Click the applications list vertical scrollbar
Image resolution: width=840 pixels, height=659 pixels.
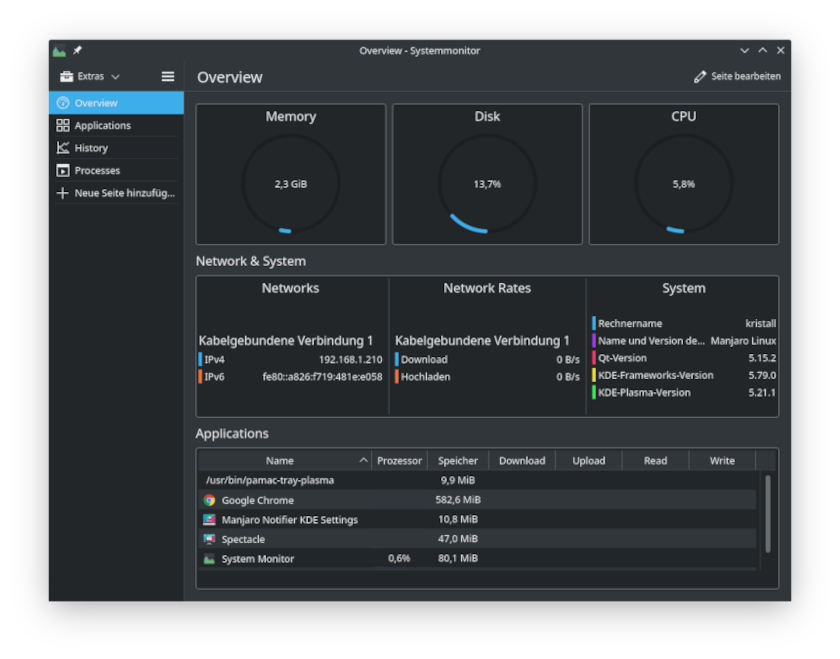pos(768,513)
